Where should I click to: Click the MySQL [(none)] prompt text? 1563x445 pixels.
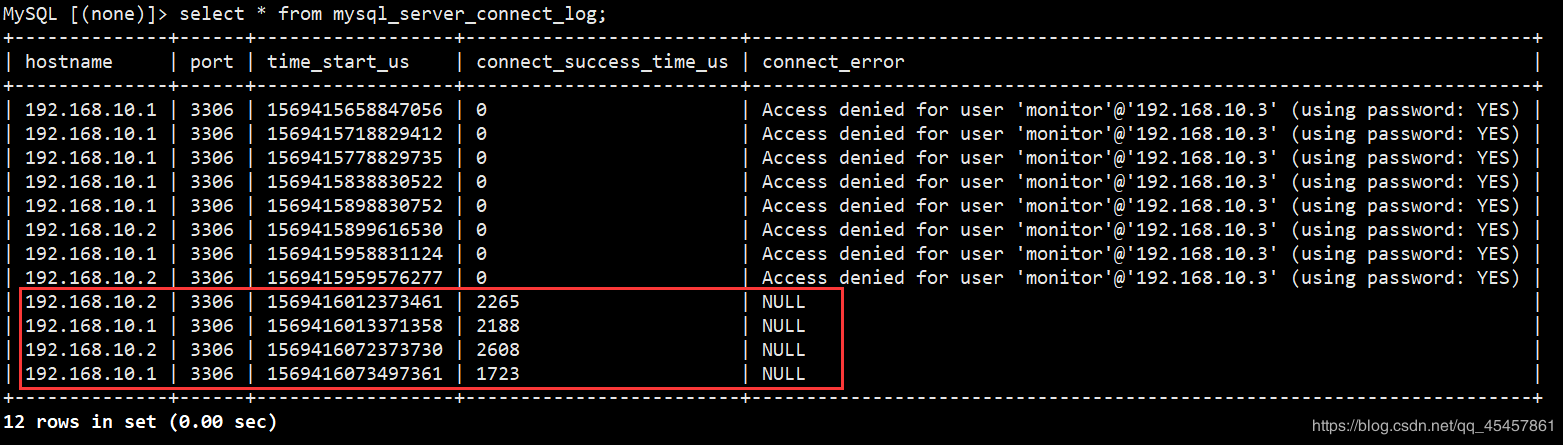(x=85, y=14)
